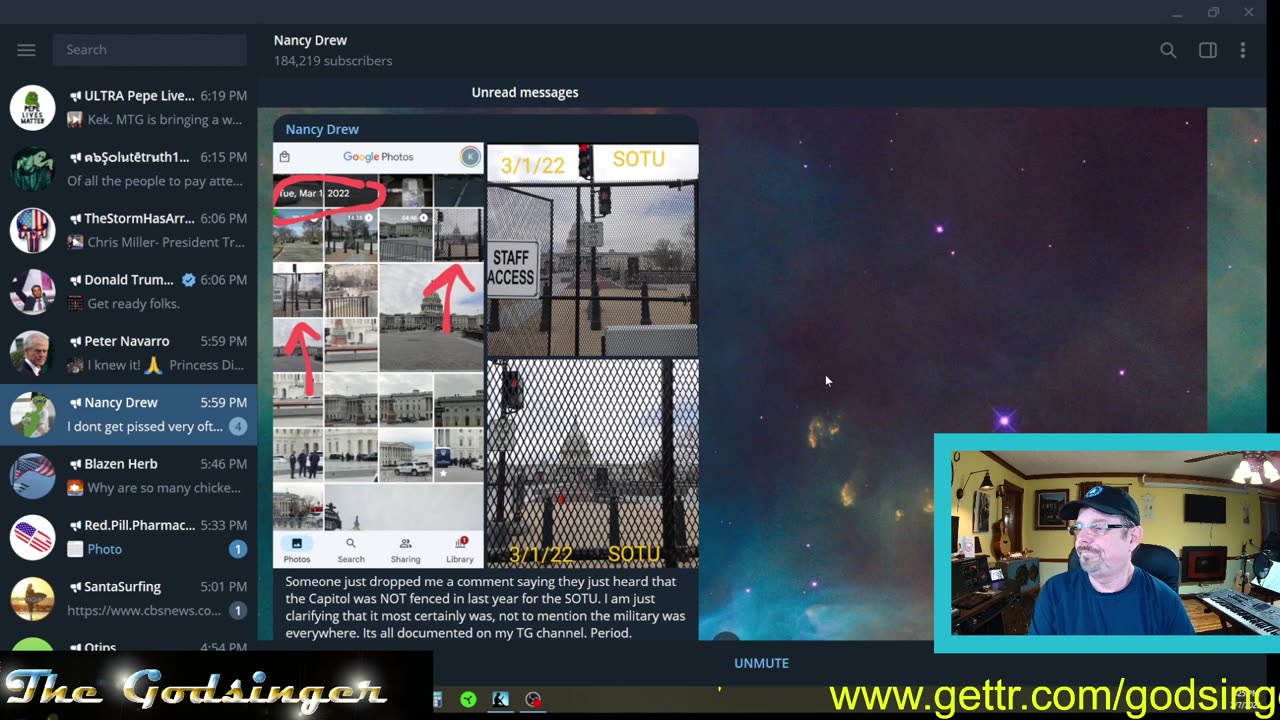
Task: Click the Photo link in Red.Pill.Pharmacist row
Action: (x=104, y=549)
